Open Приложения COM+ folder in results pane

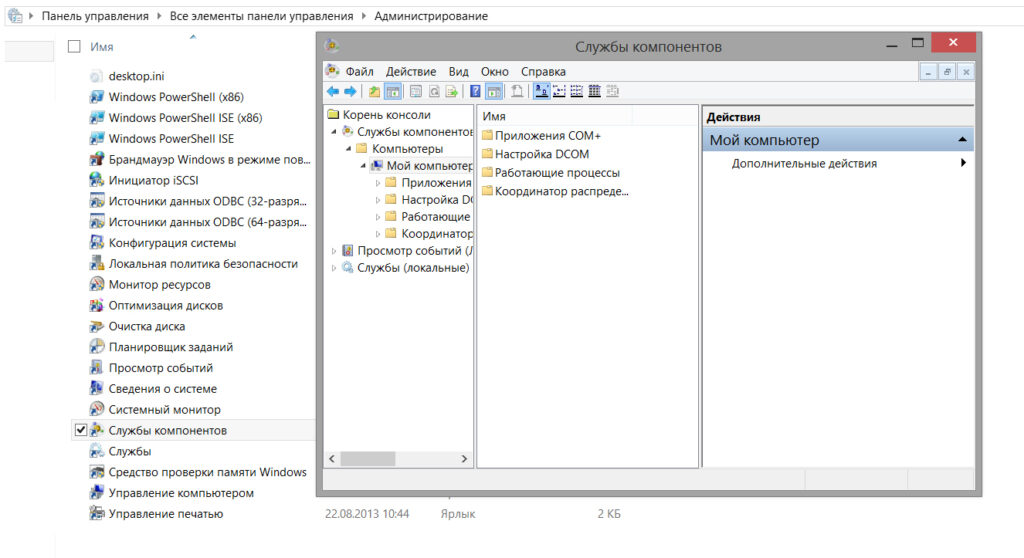(x=541, y=136)
